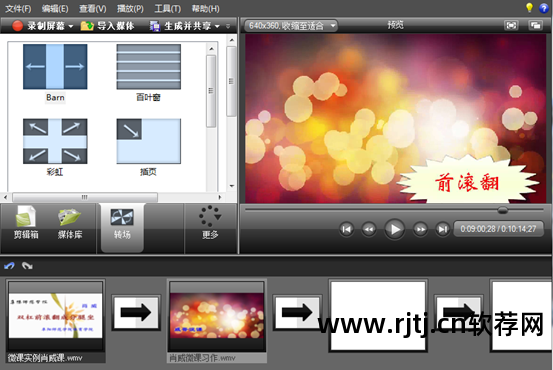Expand the 生成并共享 dropdown arrow
553x370 pixels.
[x=217, y=26]
